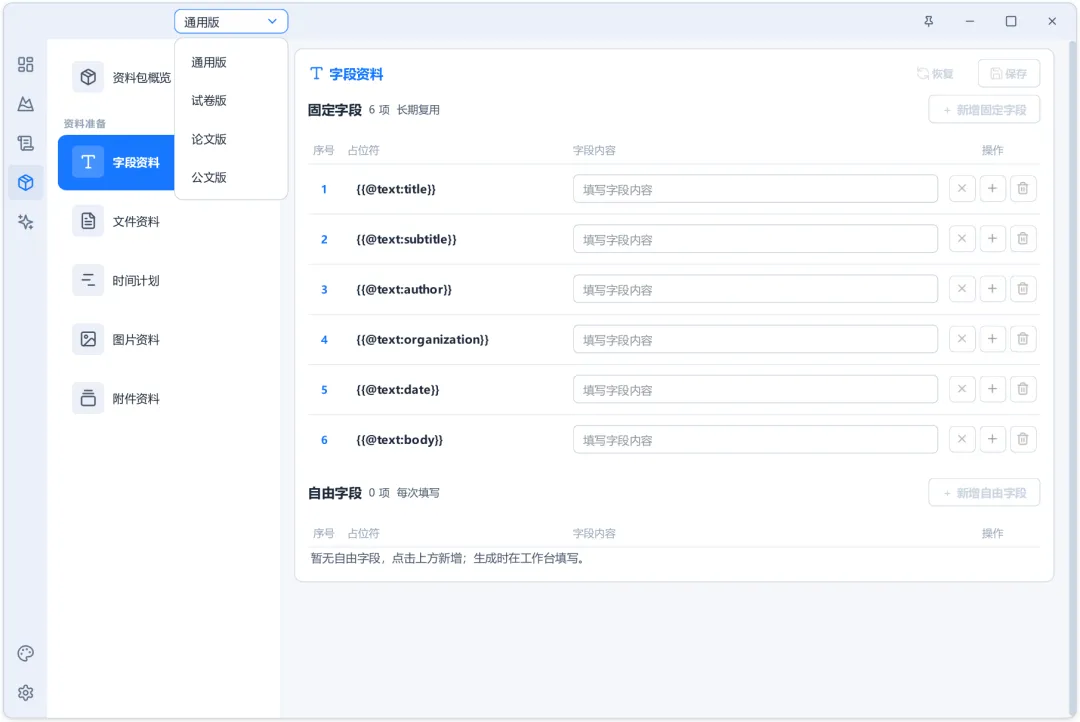Click the 固定字段 section heading
Viewport: 1080px width, 722px height.
[x=335, y=110]
